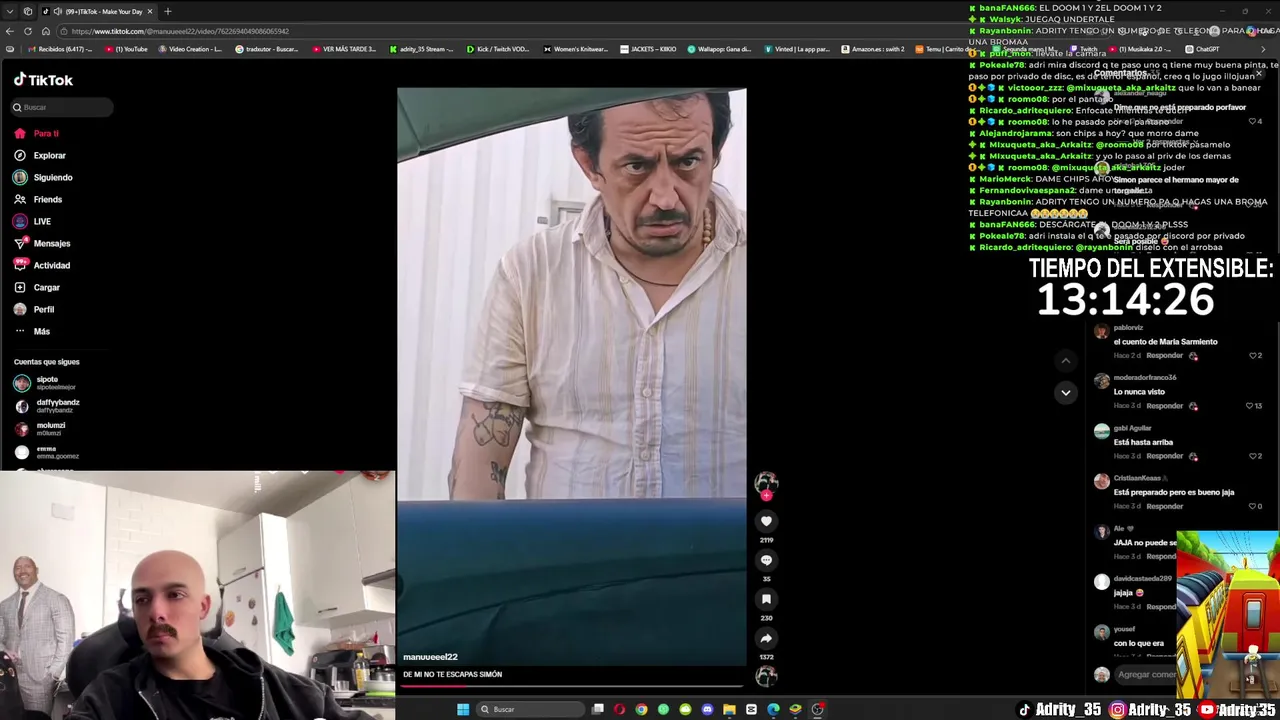1280x720 pixels.
Task: Like the video with heart icon
Action: click(x=766, y=521)
